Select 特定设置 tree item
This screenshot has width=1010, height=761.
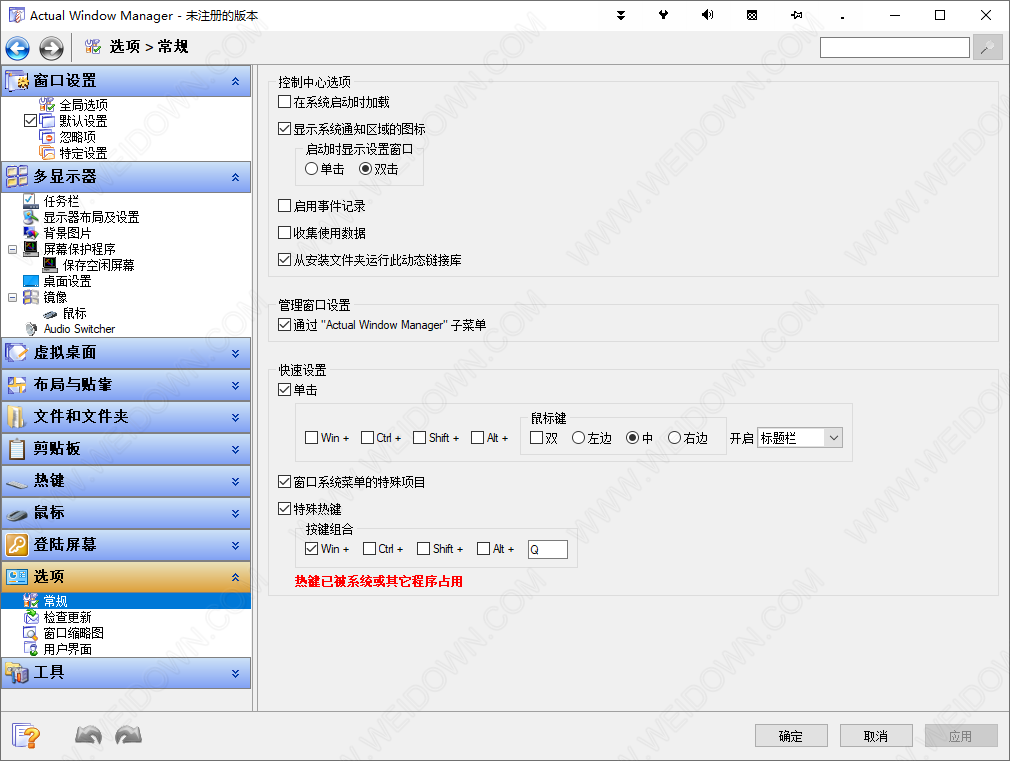[83, 153]
